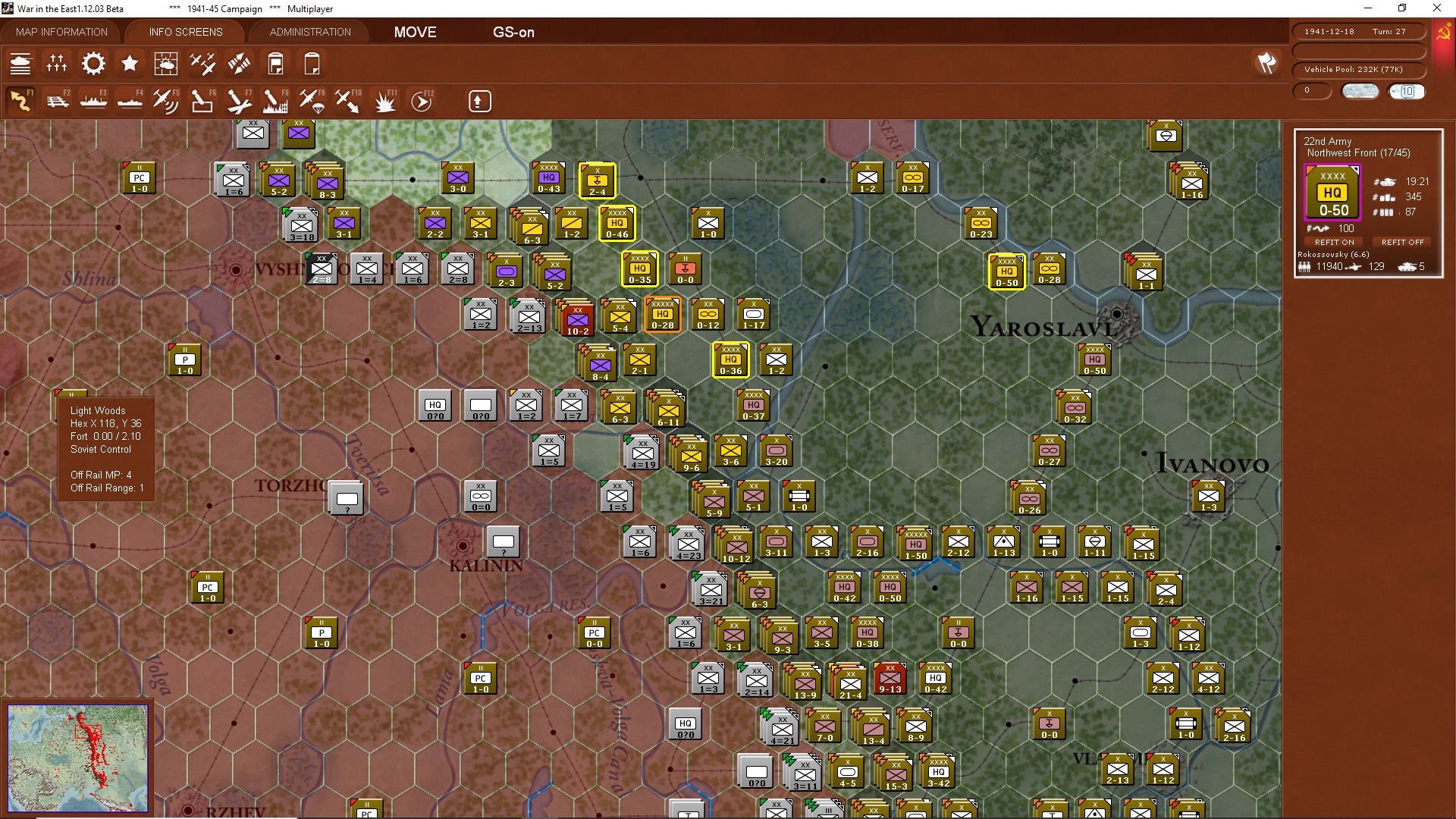Select F11 Build fortified zone mode

pos(384,101)
